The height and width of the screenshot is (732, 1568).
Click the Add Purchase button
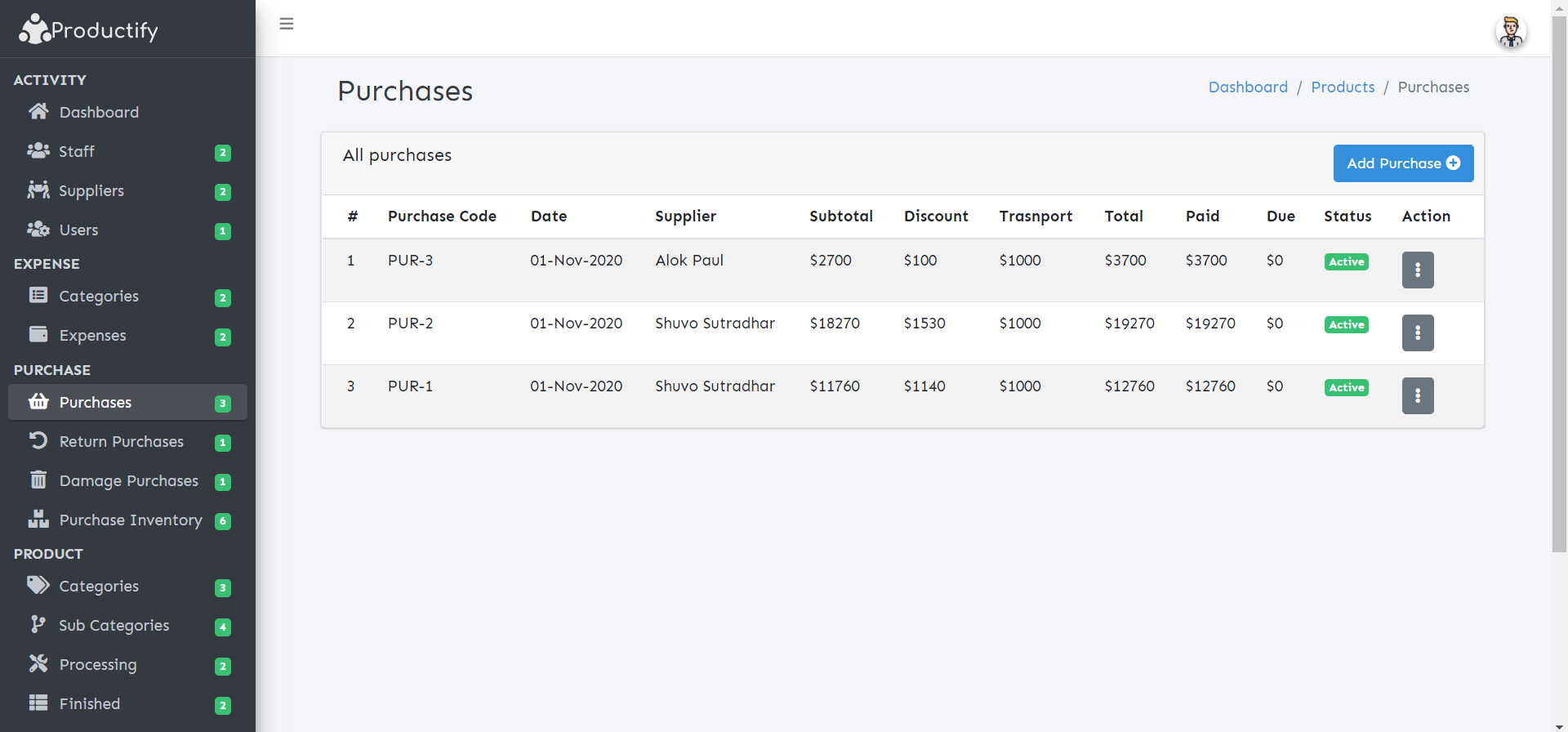coord(1403,163)
